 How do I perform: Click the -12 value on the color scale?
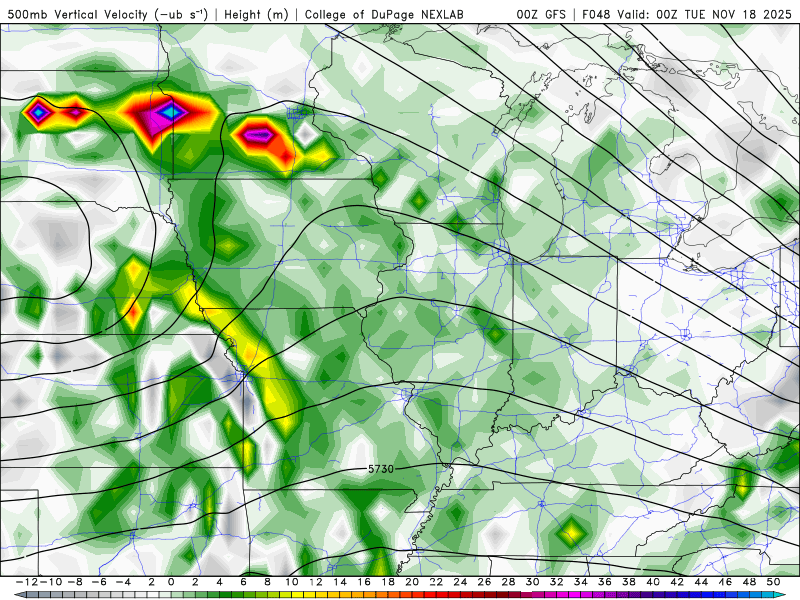(x=27, y=582)
